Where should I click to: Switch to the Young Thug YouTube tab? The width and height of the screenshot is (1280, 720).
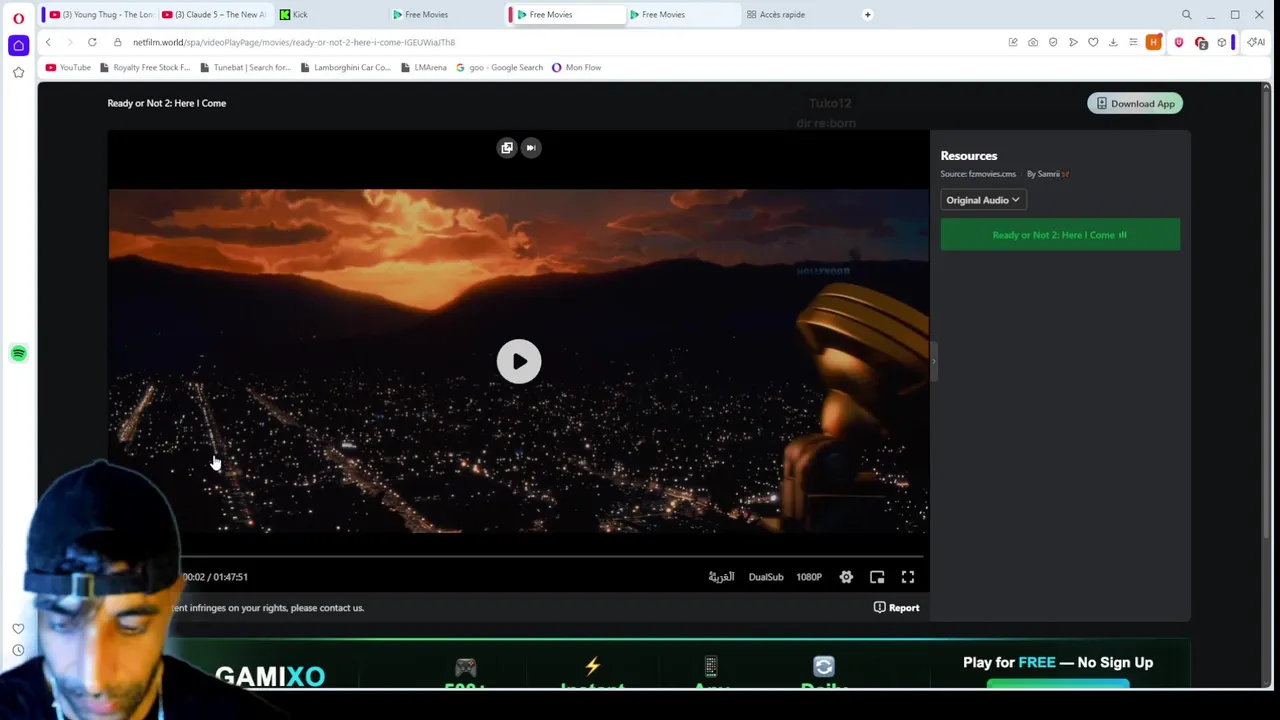(x=101, y=15)
